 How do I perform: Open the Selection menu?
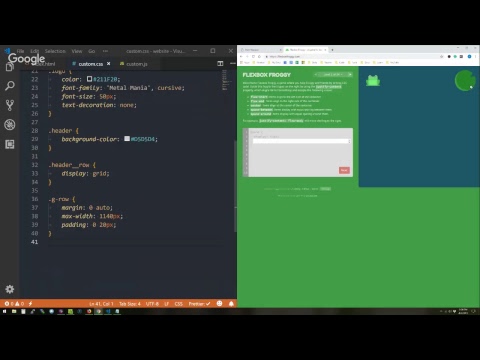(x=55, y=51)
